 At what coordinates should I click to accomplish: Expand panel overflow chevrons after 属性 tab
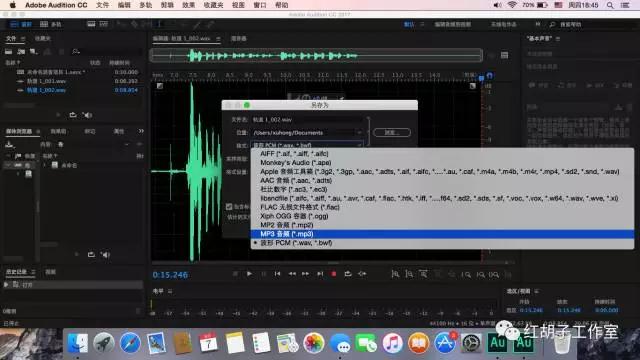pos(141,131)
